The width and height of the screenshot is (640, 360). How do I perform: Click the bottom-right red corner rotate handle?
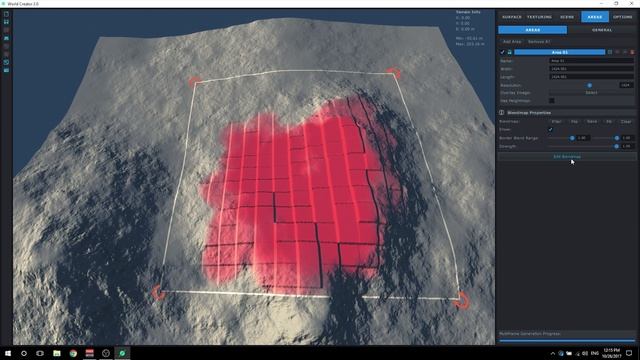coord(462,301)
